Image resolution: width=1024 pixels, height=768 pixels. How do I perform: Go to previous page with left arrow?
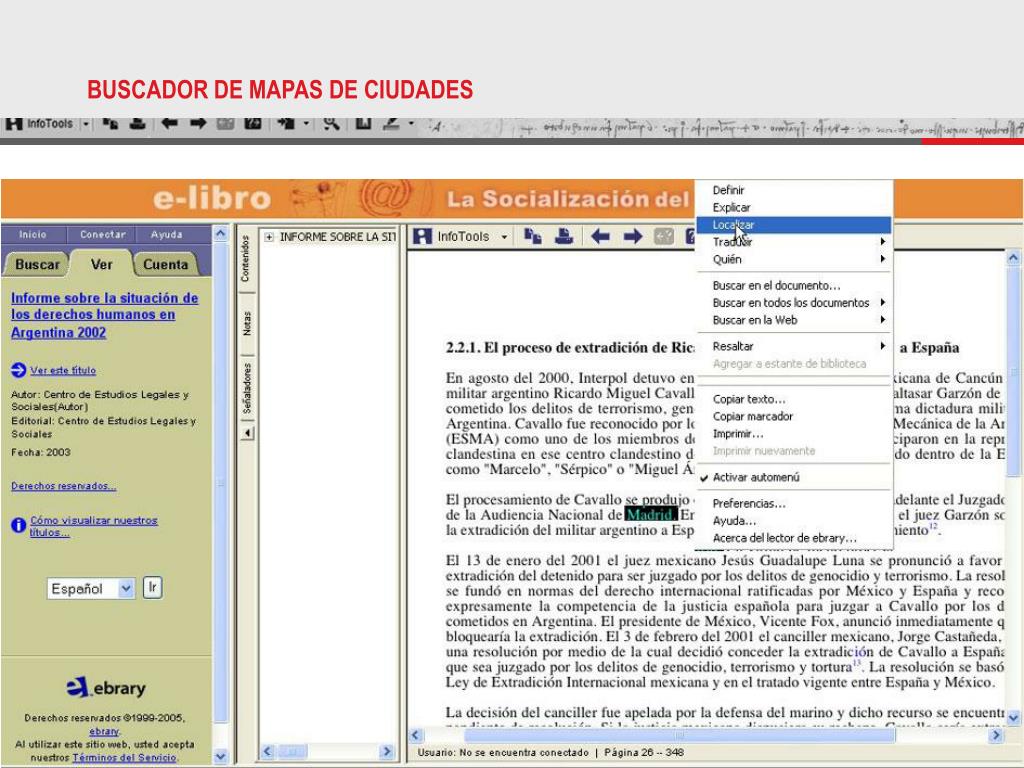click(600, 237)
